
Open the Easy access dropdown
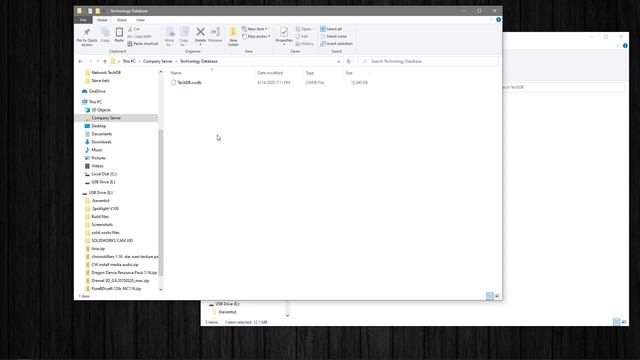click(x=256, y=36)
